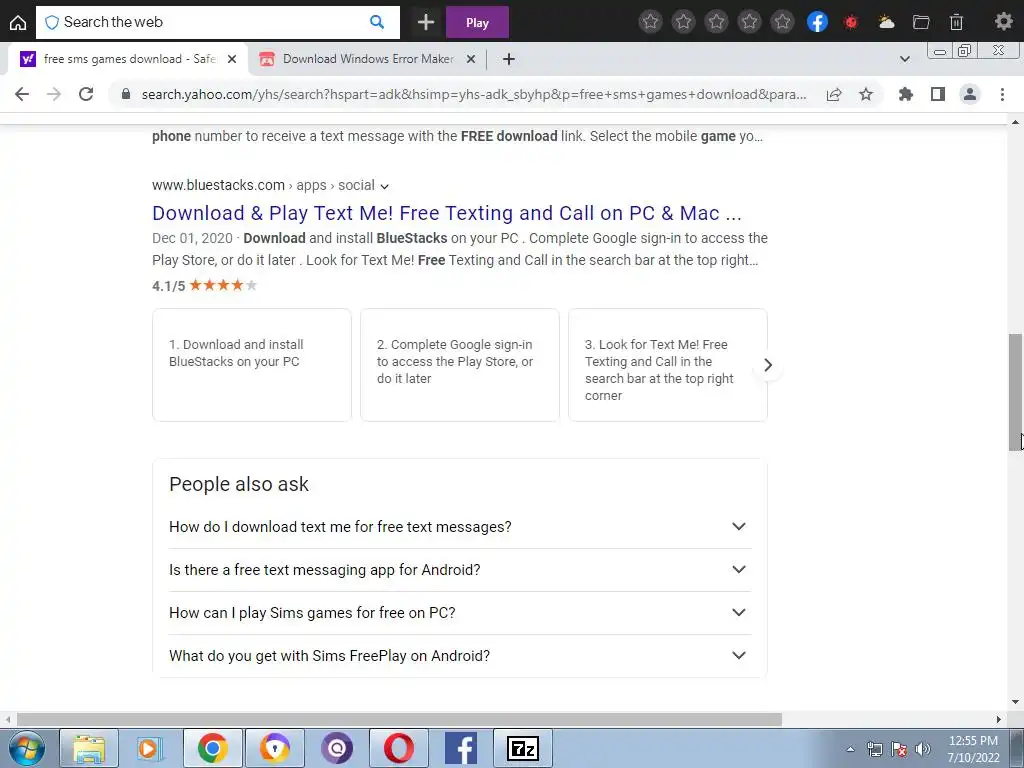Show hidden system tray icons
Screen dimensions: 1024x768
(x=850, y=749)
